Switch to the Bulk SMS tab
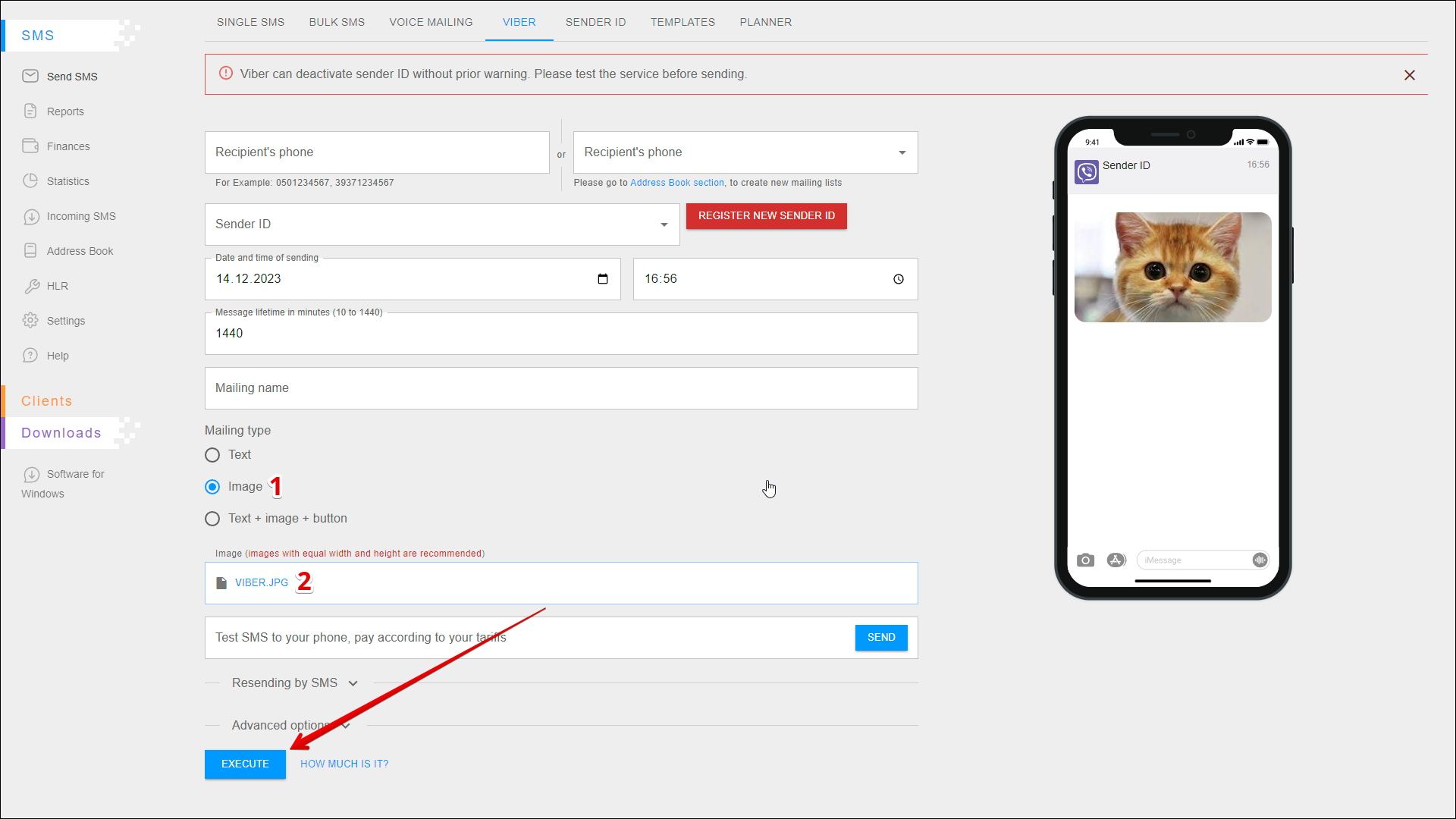The height and width of the screenshot is (819, 1456). click(337, 22)
